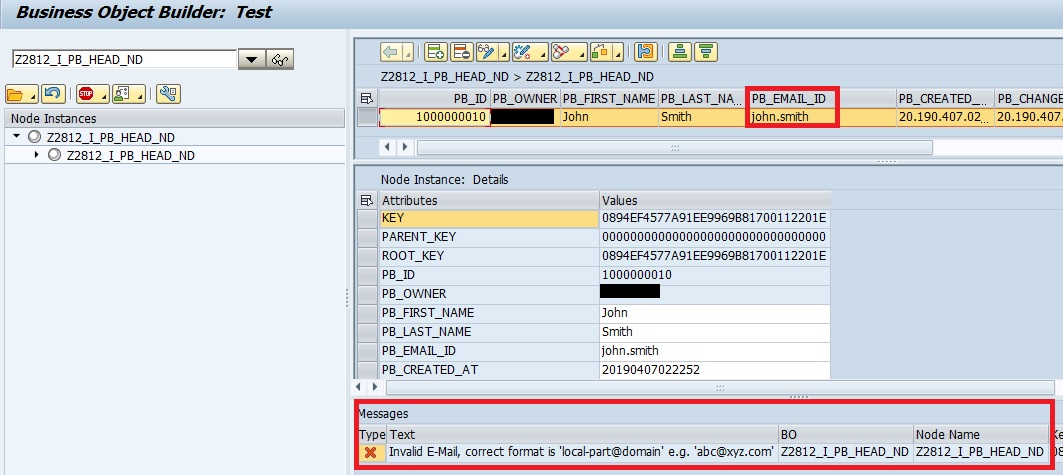Click the PB_LAST_NAME value field containing Smith

(x=715, y=332)
